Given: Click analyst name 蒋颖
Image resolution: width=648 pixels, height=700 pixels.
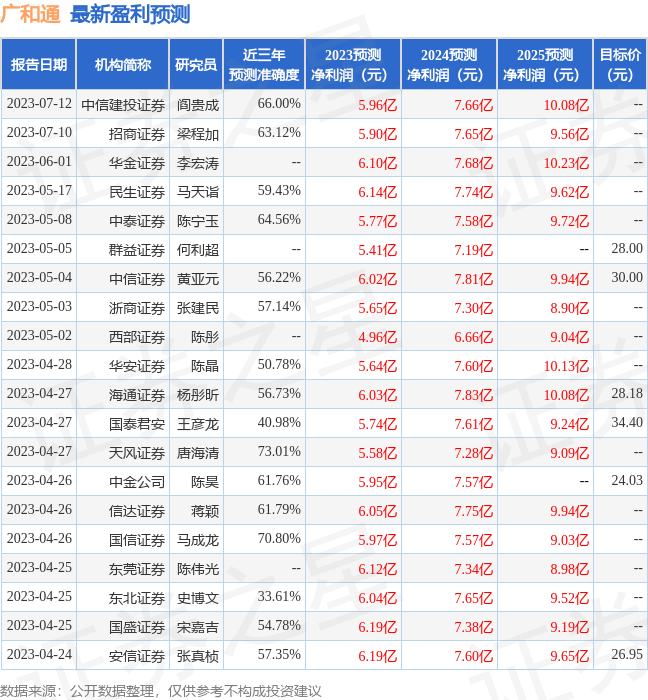Looking at the screenshot, I should click(205, 512).
